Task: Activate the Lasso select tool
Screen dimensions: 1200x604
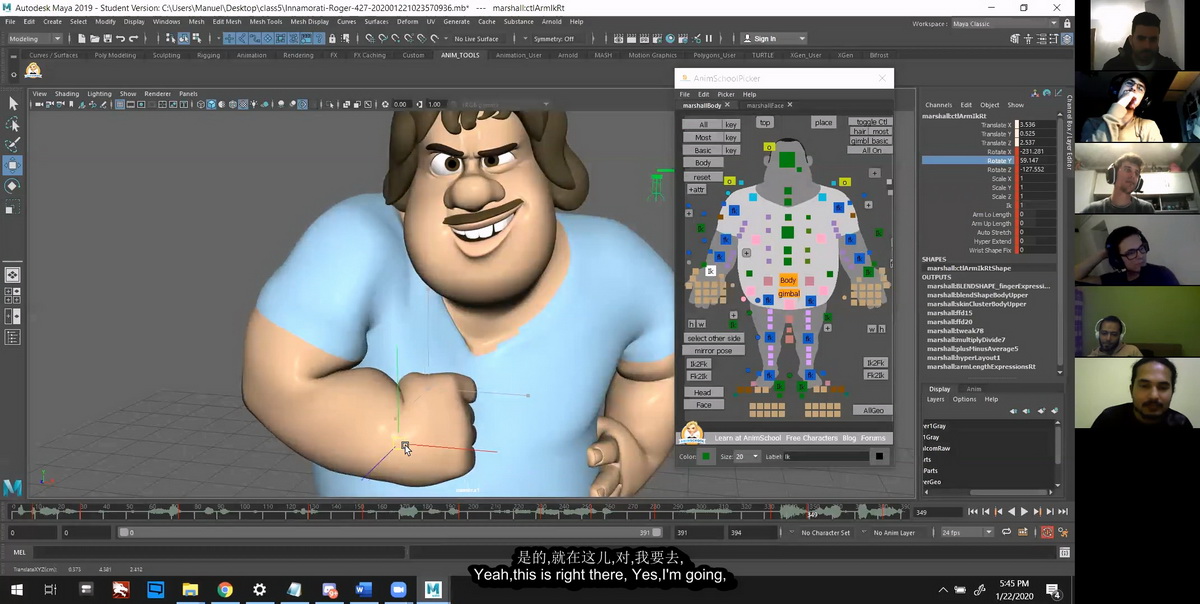Action: [x=13, y=124]
